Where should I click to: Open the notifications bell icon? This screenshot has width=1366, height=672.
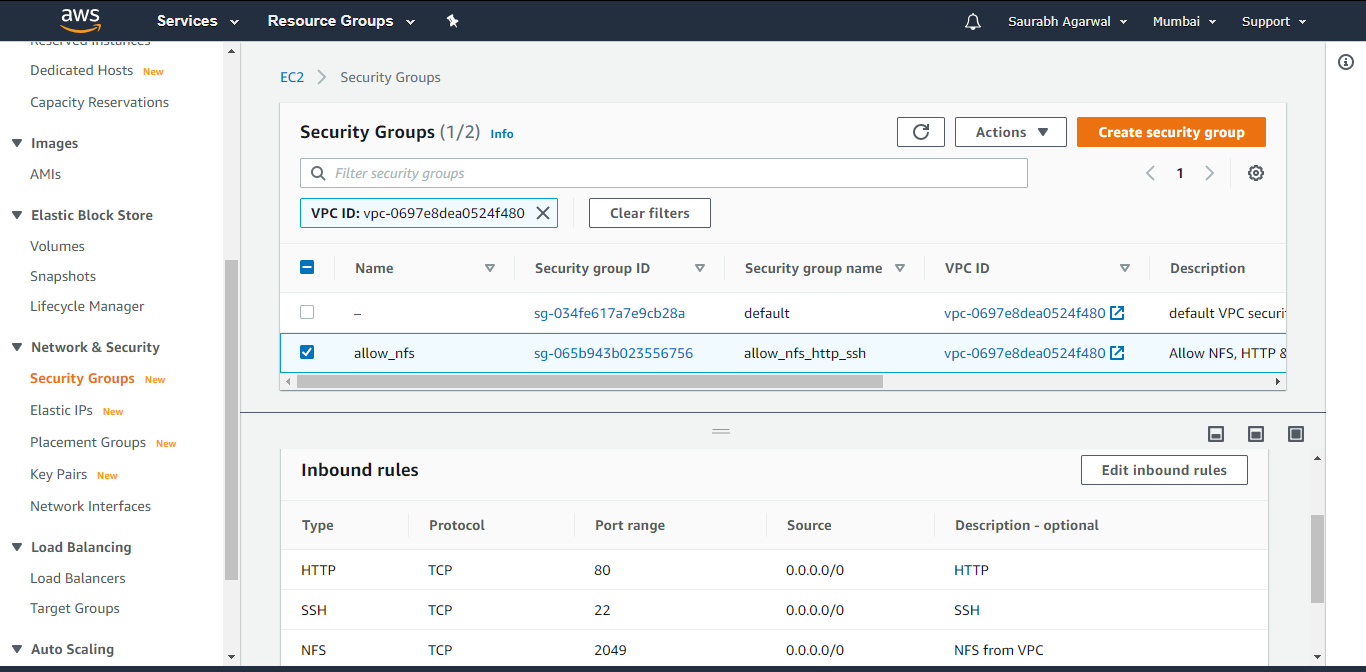tap(972, 20)
